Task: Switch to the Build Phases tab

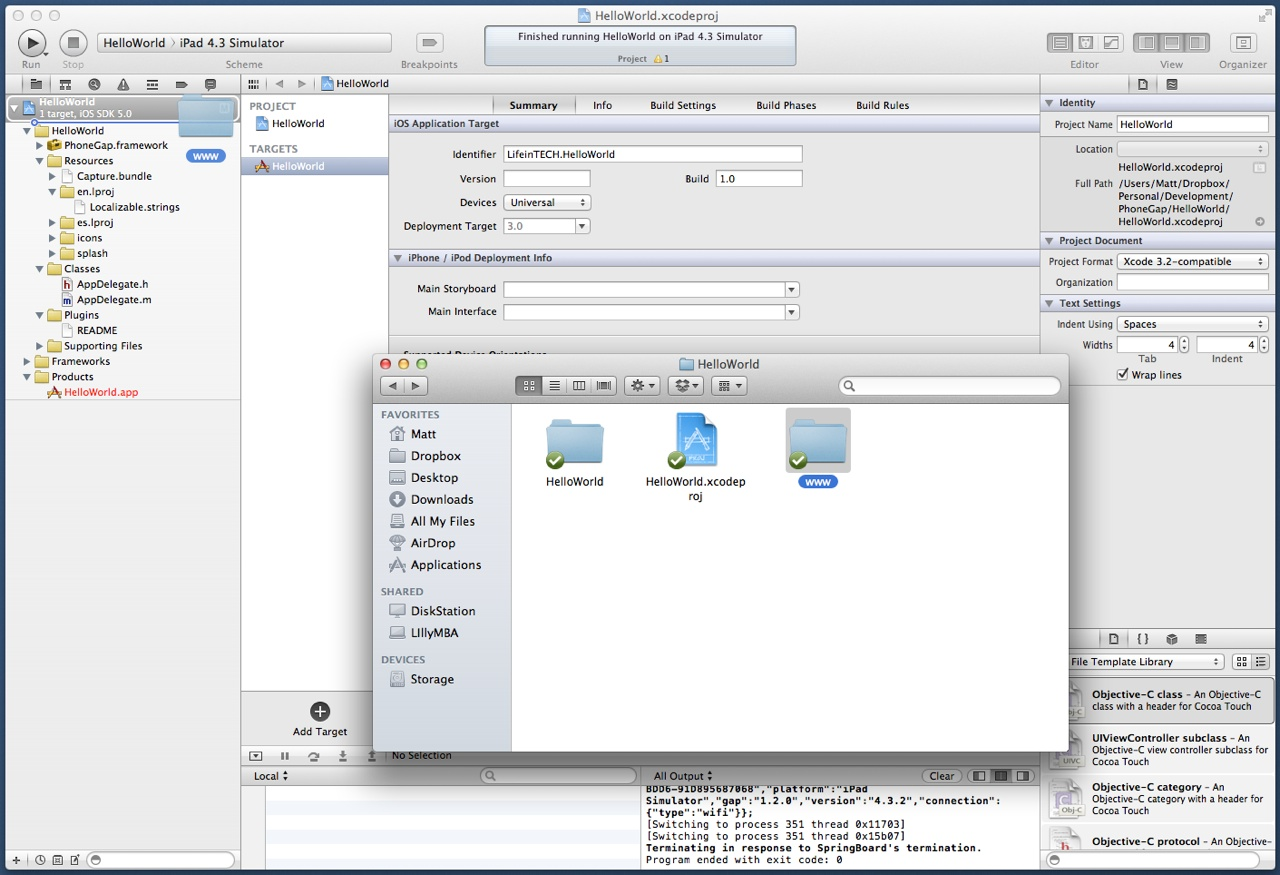Action: click(x=786, y=105)
